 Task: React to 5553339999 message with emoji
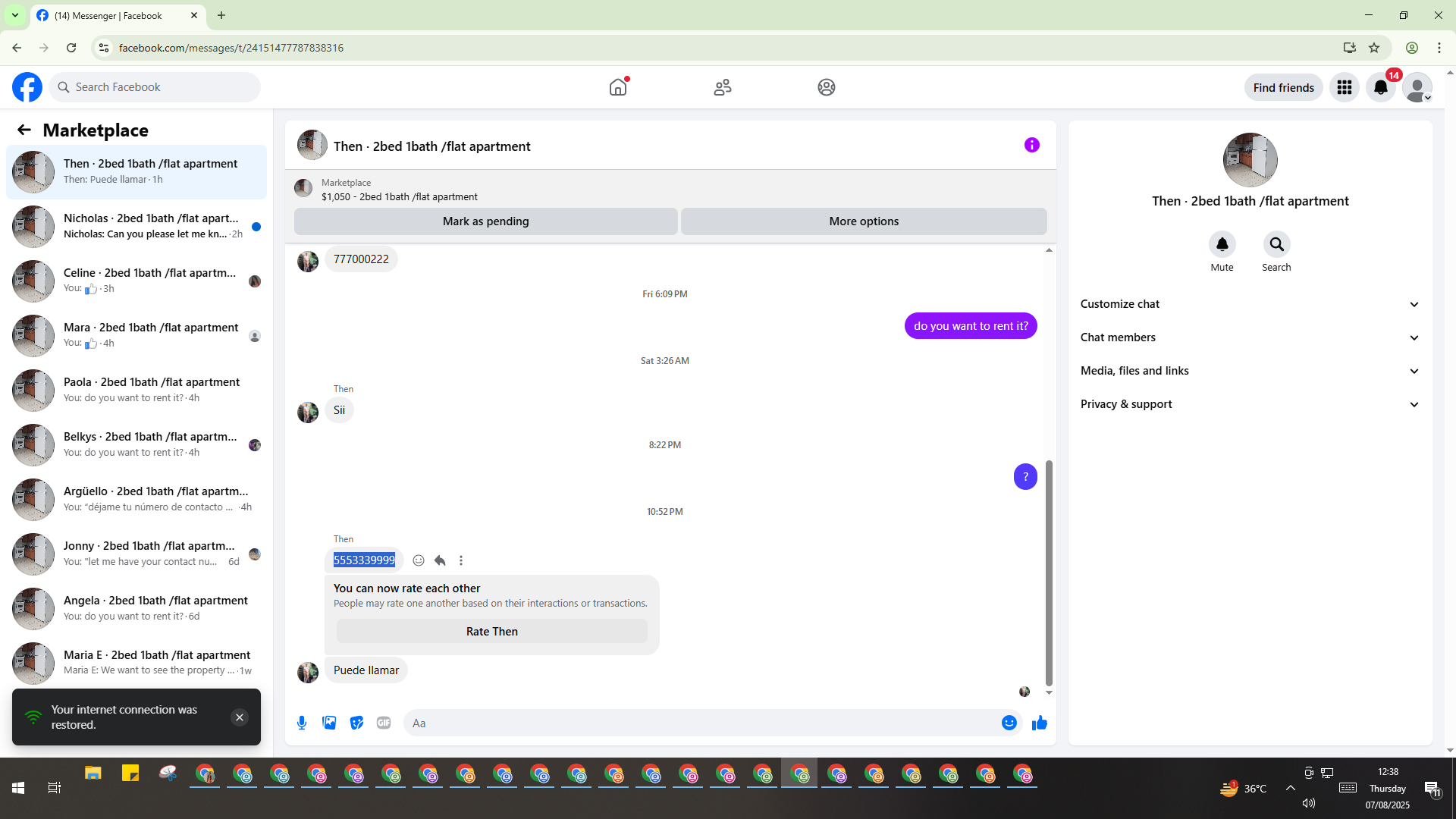[419, 560]
